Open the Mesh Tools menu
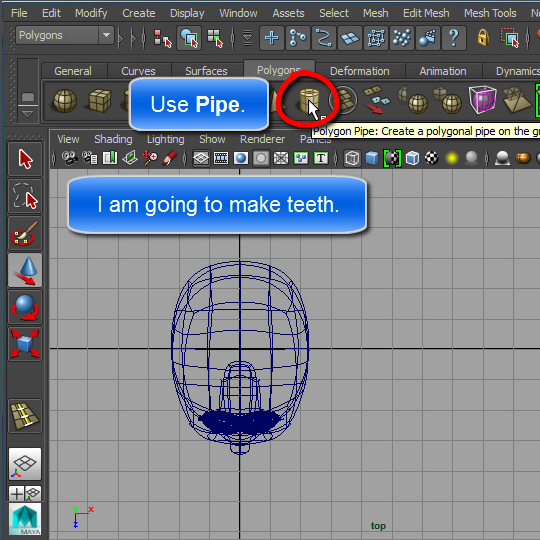The height and width of the screenshot is (540, 540). (490, 13)
